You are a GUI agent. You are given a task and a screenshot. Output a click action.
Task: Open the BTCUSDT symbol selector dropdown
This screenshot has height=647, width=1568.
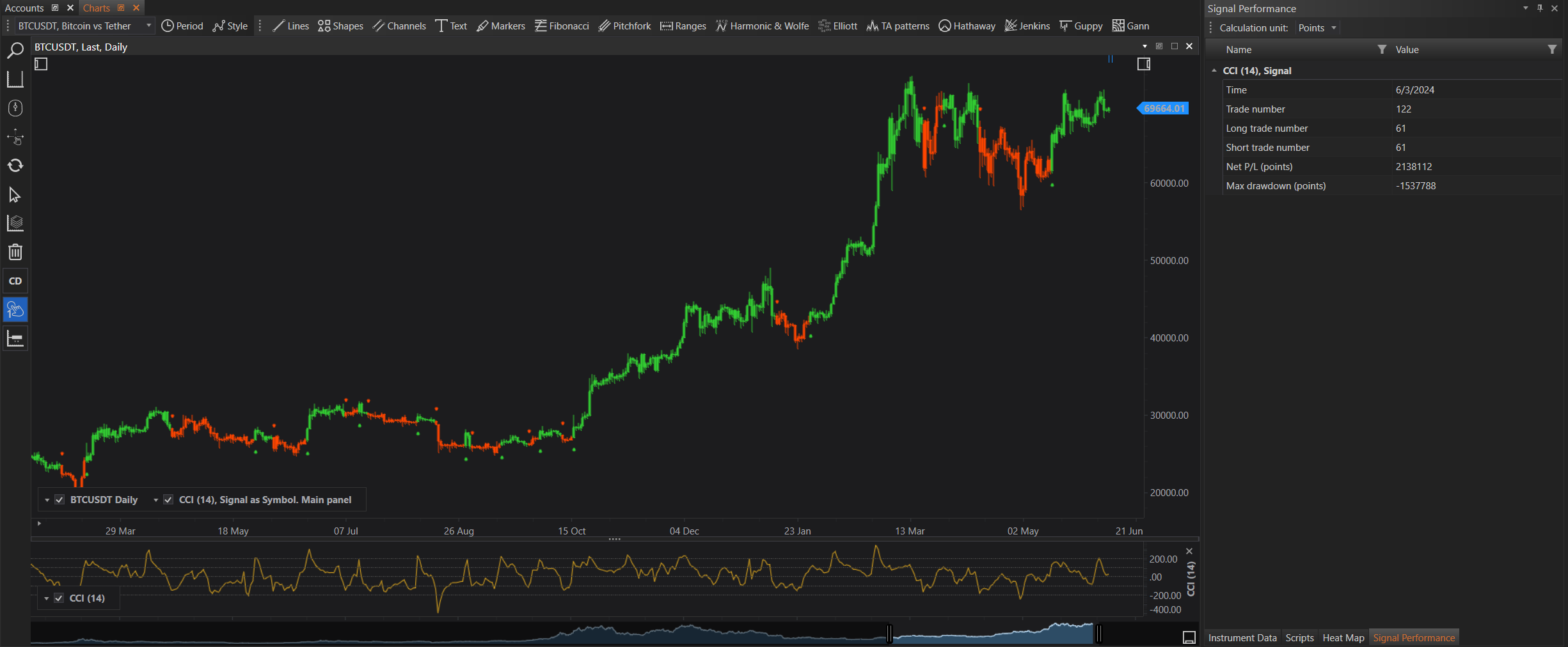click(x=148, y=26)
